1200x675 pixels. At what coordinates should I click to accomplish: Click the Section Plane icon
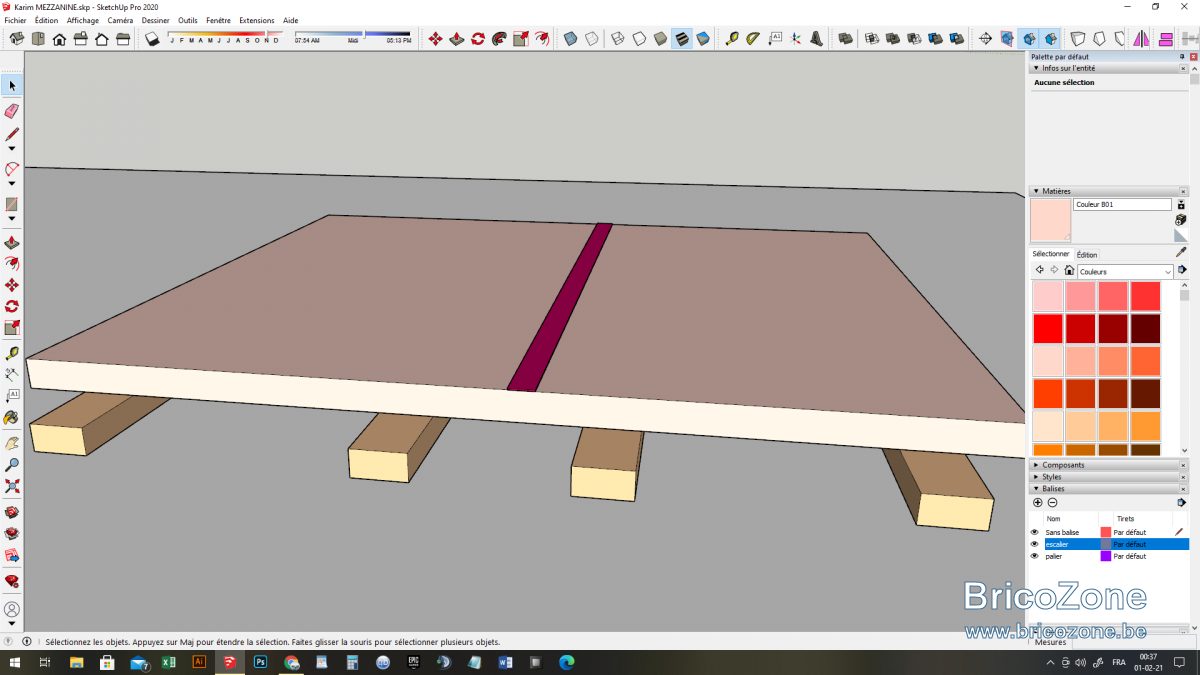pyautogui.click(x=985, y=39)
